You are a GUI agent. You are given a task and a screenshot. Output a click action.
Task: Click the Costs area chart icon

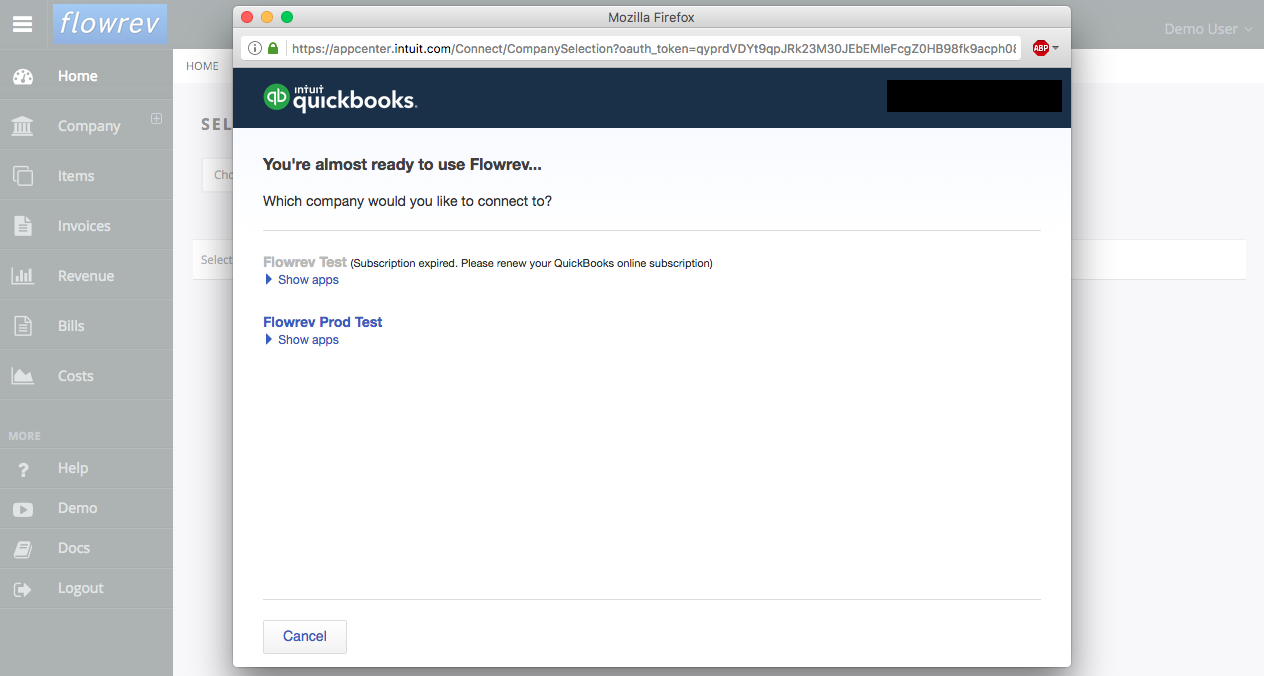pos(23,376)
